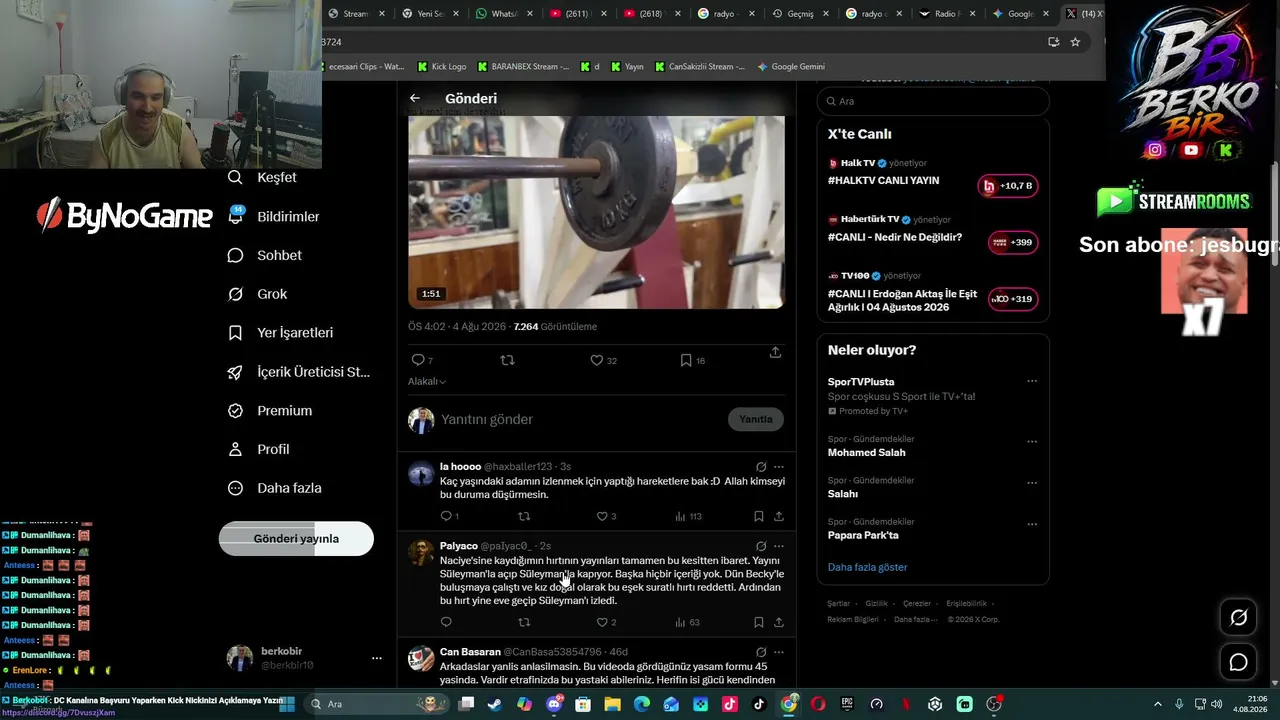
Task: Switch to the Yeni Sekme tab
Action: (430, 14)
